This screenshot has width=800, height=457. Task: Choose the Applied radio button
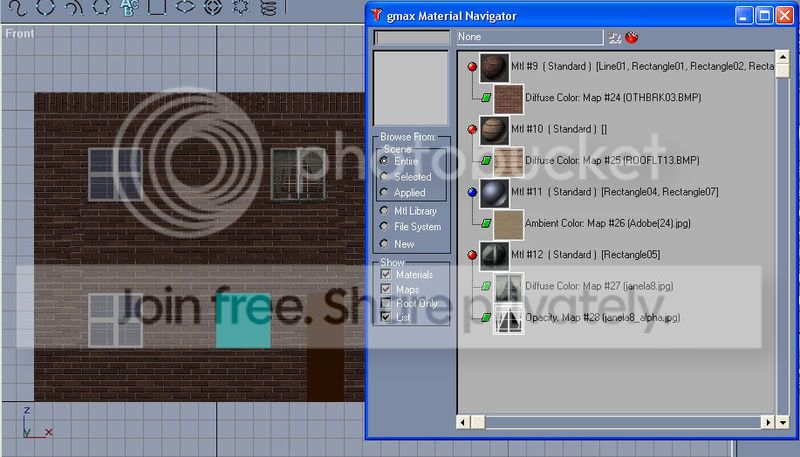point(384,192)
